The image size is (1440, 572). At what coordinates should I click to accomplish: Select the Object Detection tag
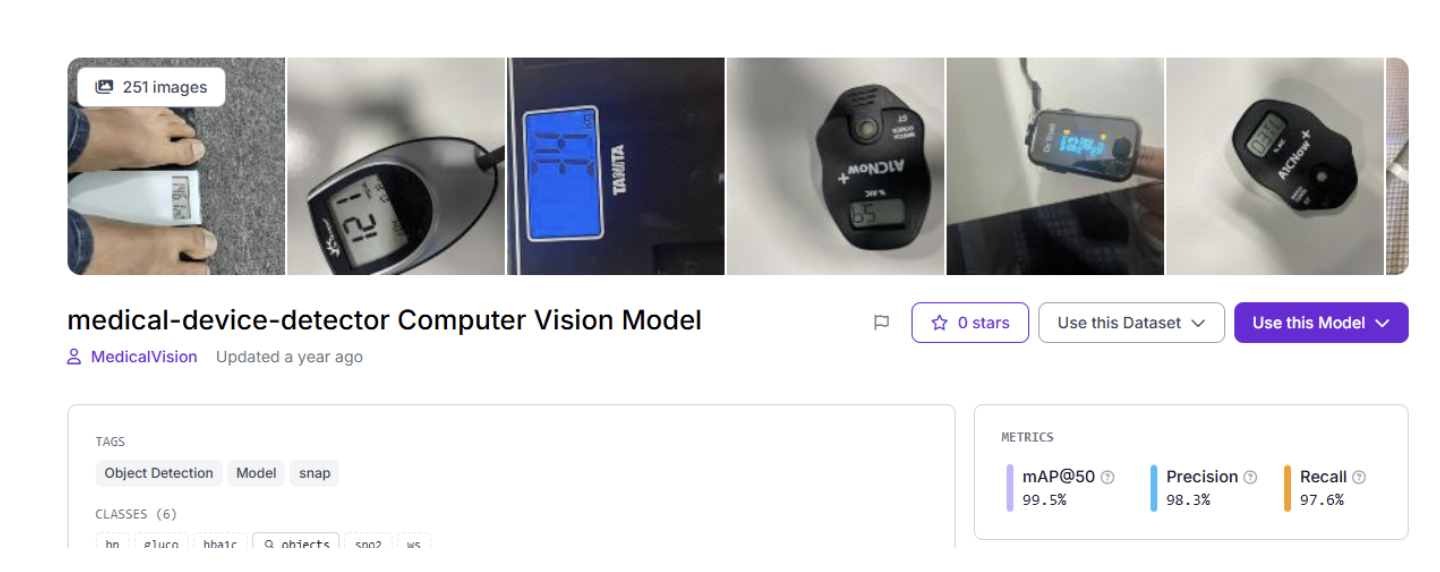159,473
